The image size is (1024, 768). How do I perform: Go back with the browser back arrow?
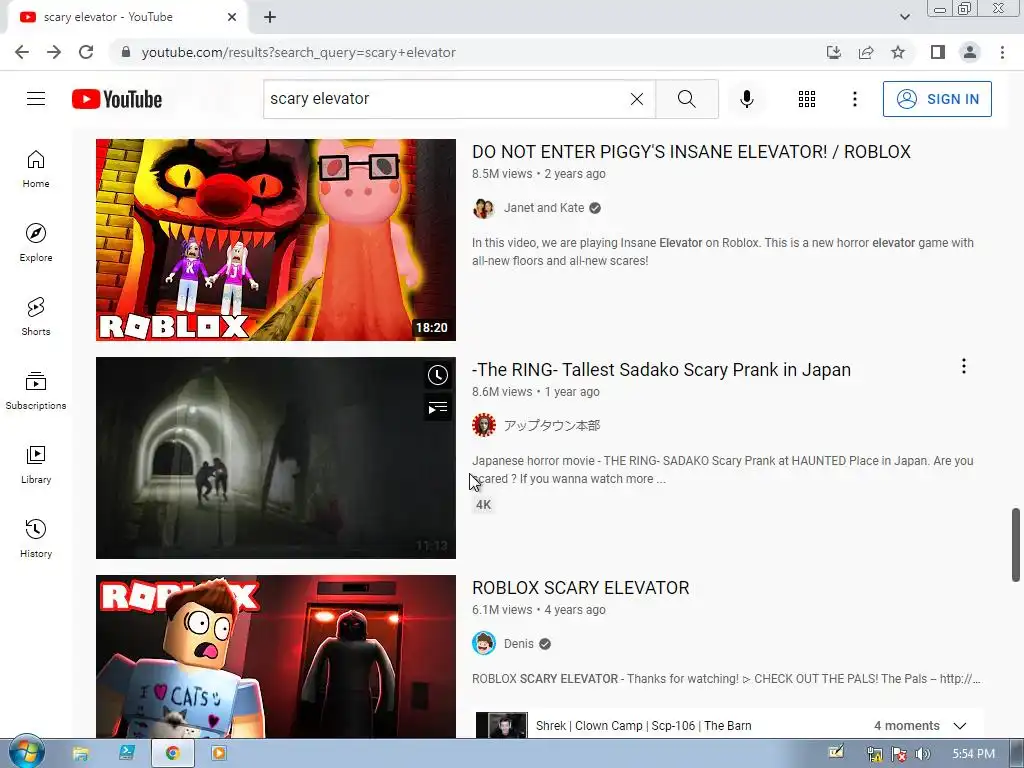tap(22, 52)
